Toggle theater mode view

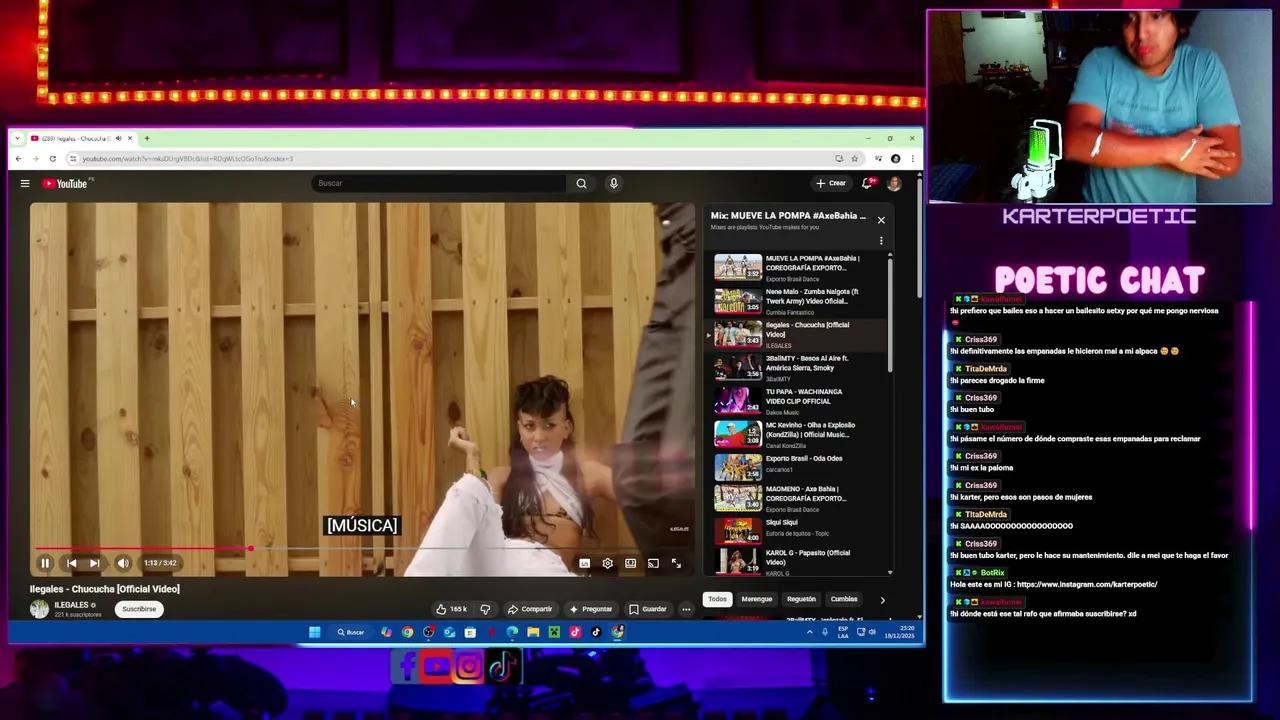point(630,564)
